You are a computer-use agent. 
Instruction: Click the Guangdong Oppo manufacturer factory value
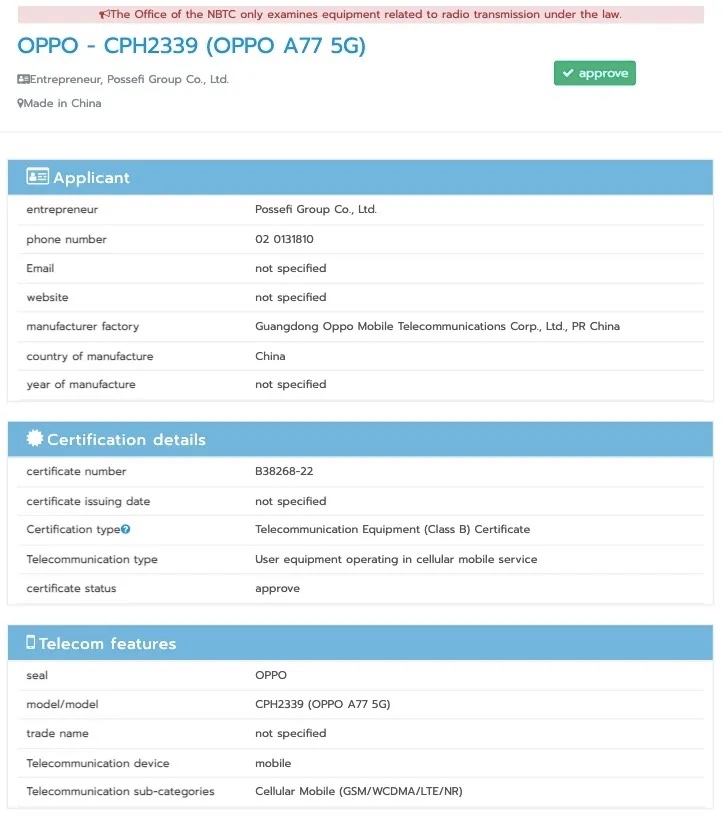[437, 326]
